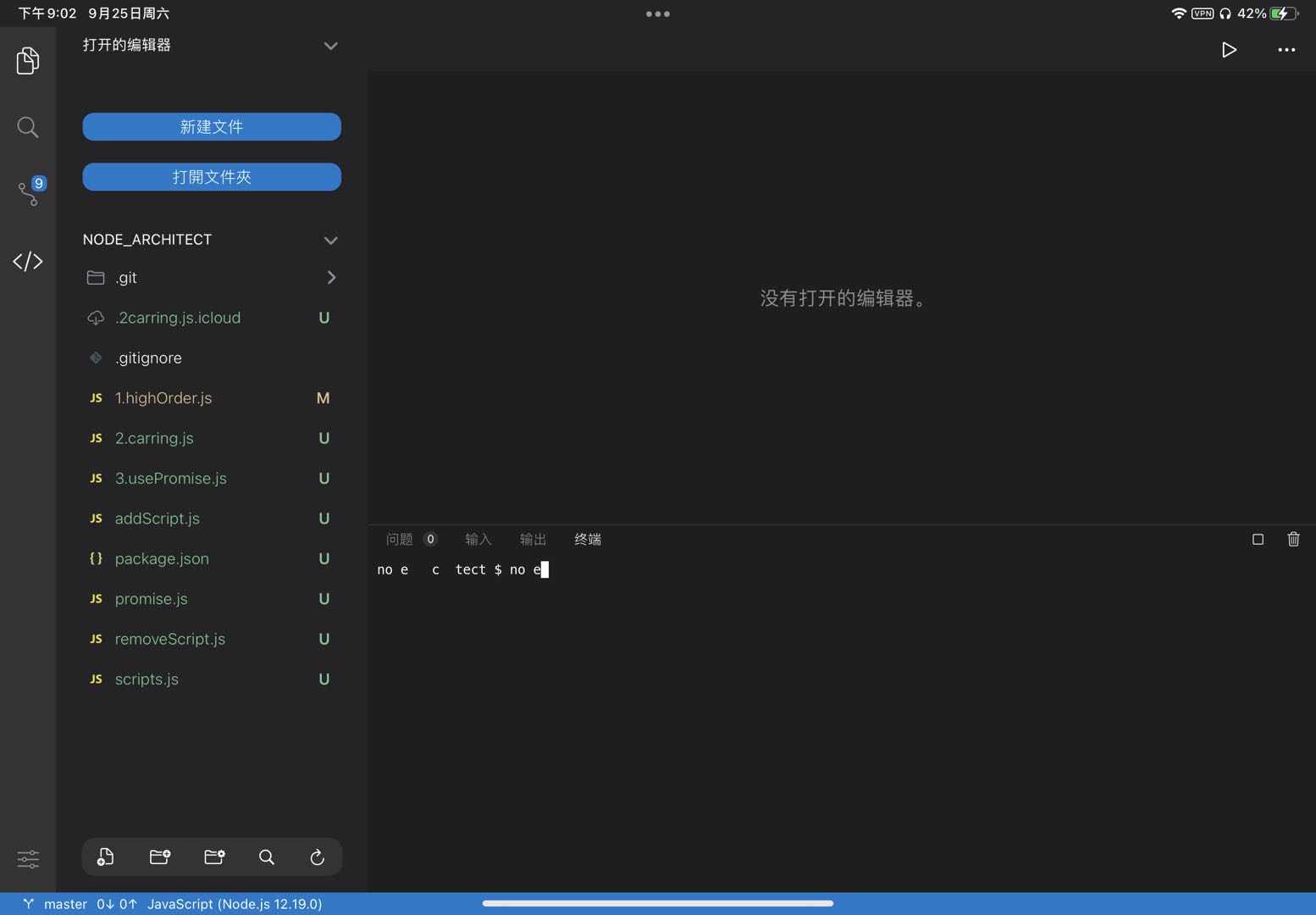Create a new folder from the explorer toolbar

click(159, 857)
